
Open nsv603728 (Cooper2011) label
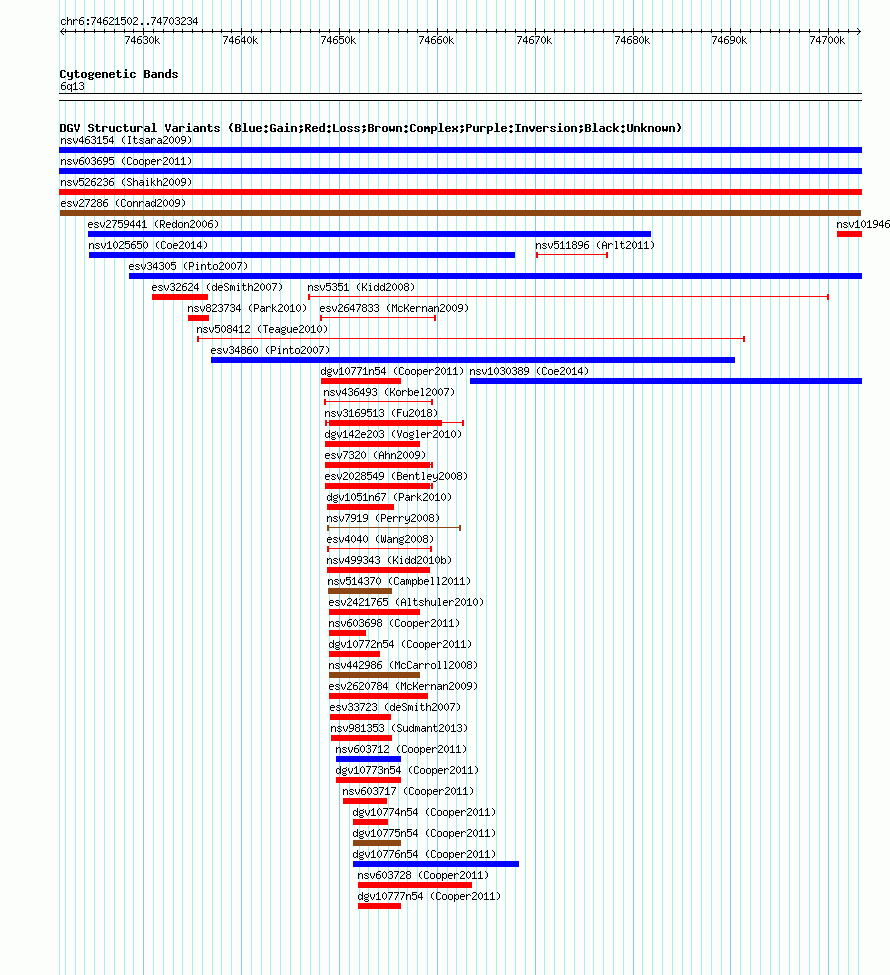(x=423, y=876)
